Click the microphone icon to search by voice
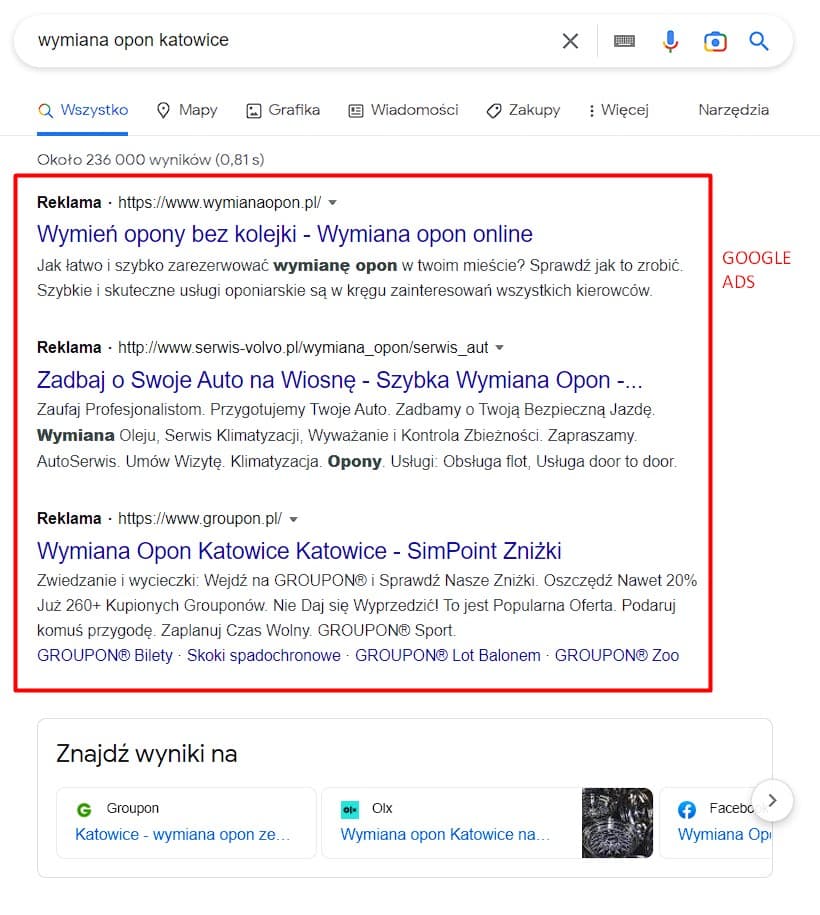This screenshot has height=915, width=820. click(x=670, y=41)
